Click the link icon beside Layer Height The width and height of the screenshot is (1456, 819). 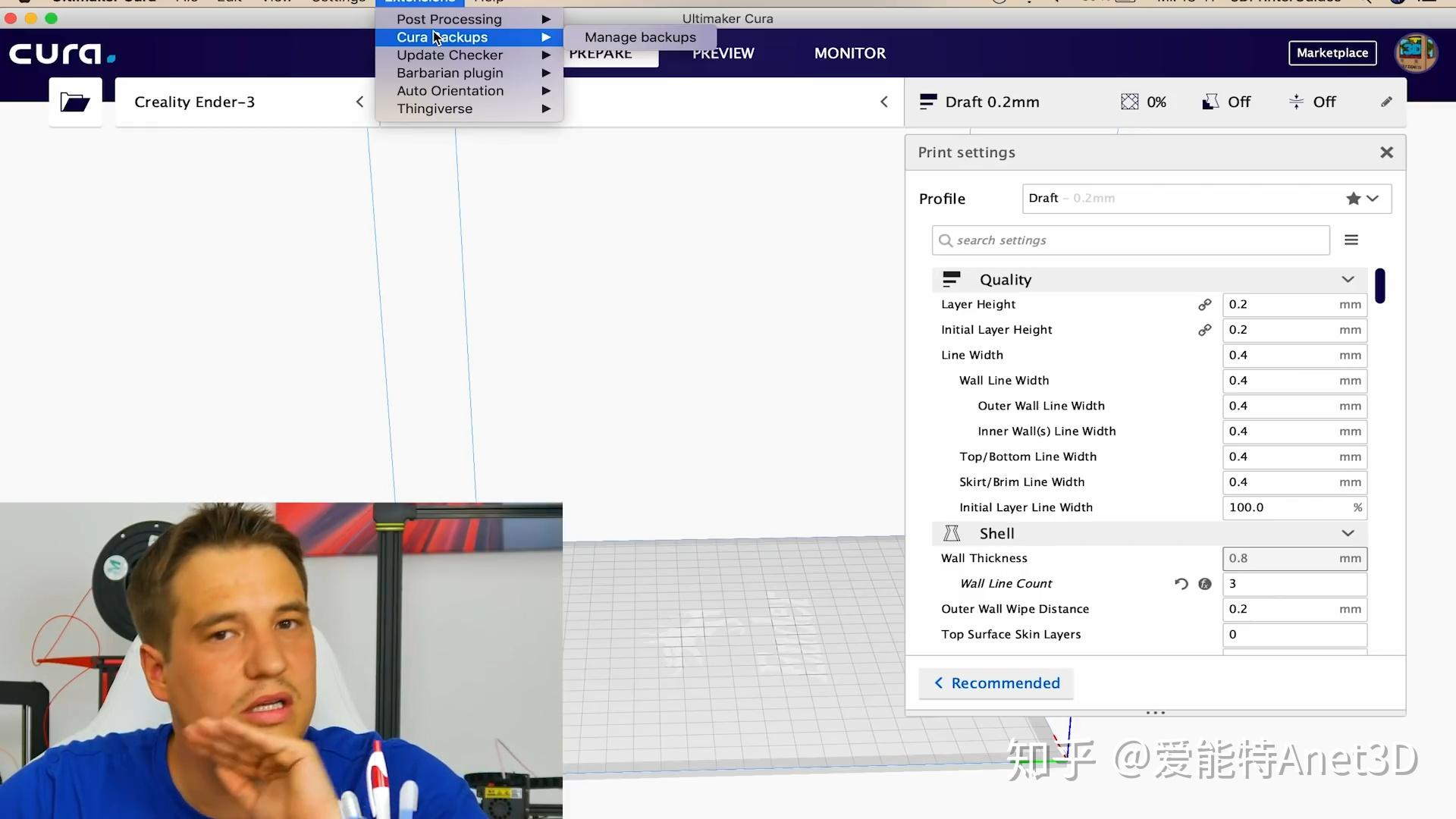(1204, 305)
